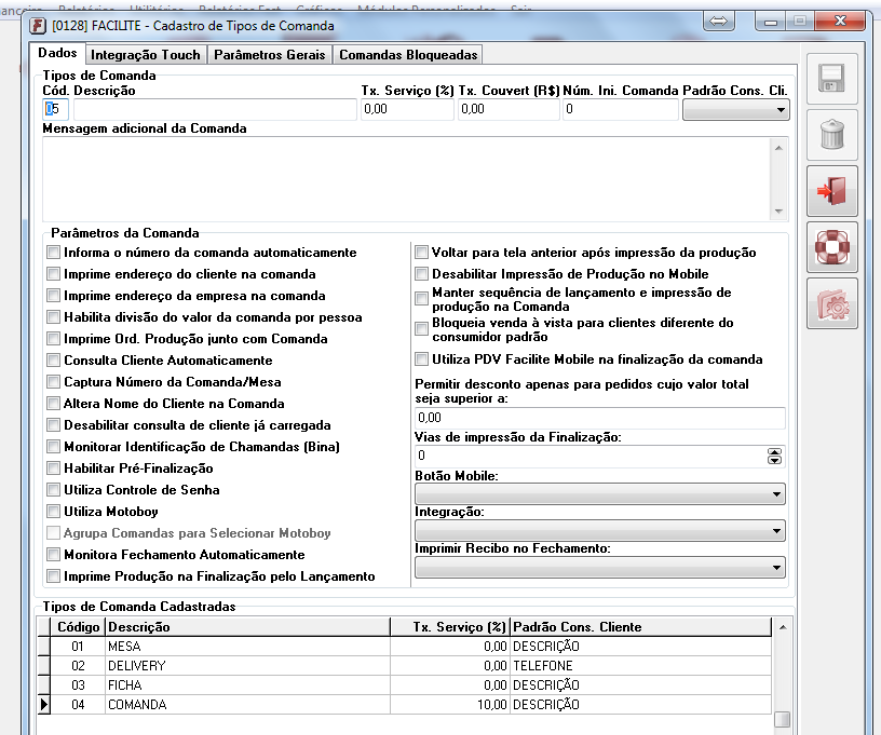Click the trash bin delete icon
The width and height of the screenshot is (881, 735).
tap(832, 135)
